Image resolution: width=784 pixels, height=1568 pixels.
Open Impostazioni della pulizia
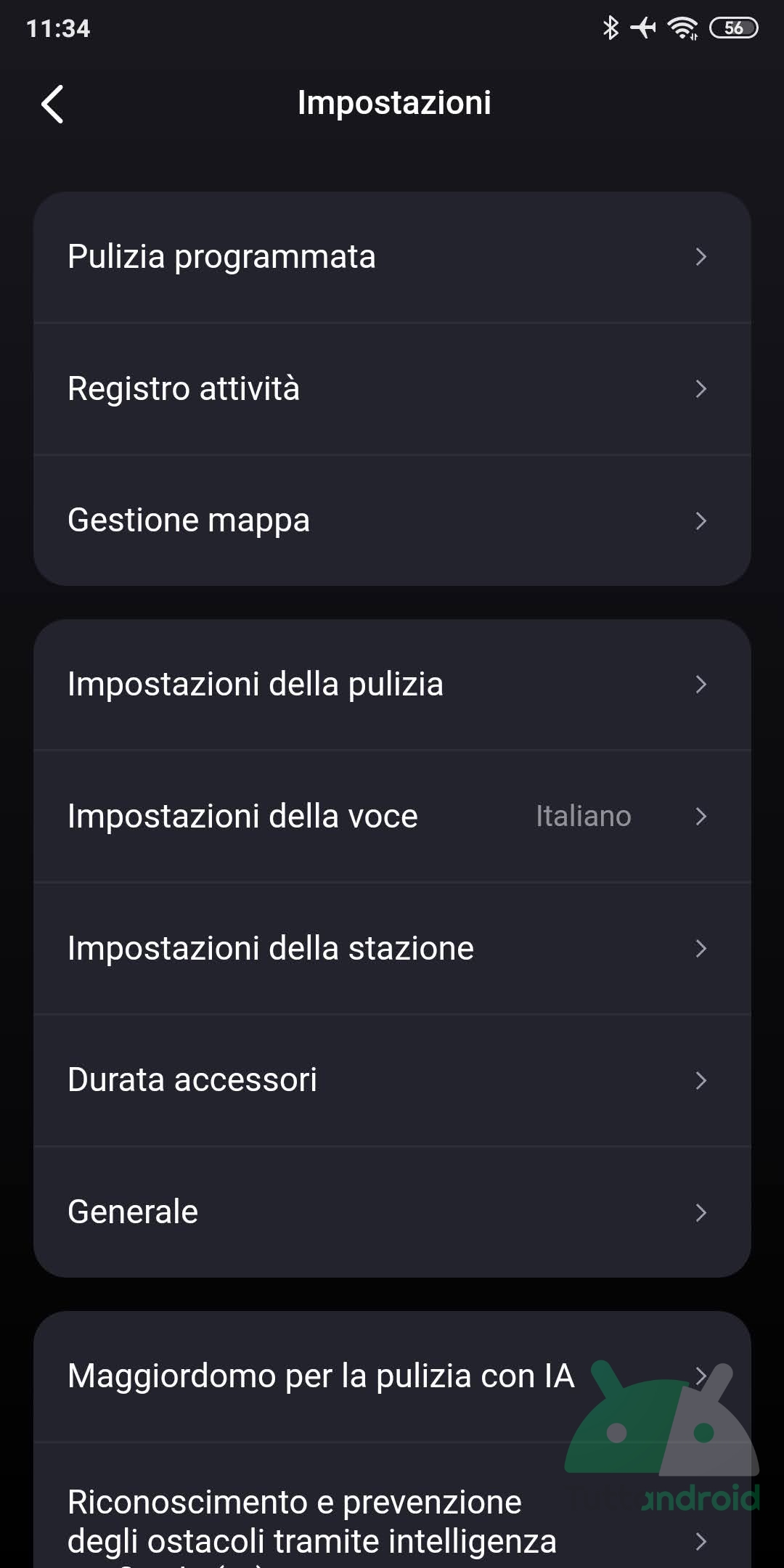pos(256,684)
